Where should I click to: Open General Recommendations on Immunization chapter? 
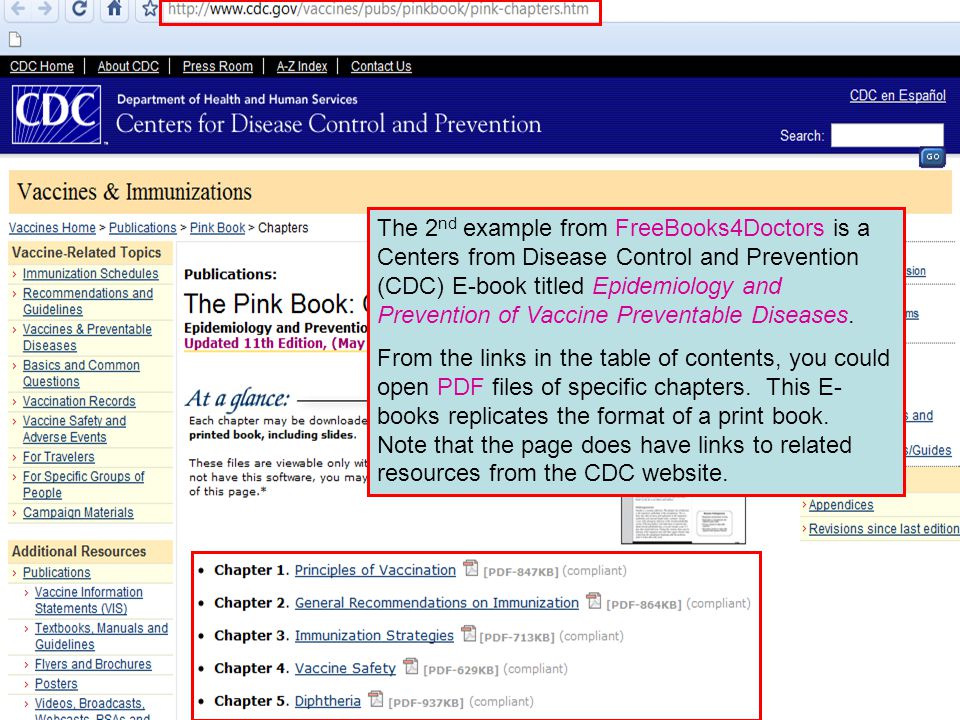(437, 603)
